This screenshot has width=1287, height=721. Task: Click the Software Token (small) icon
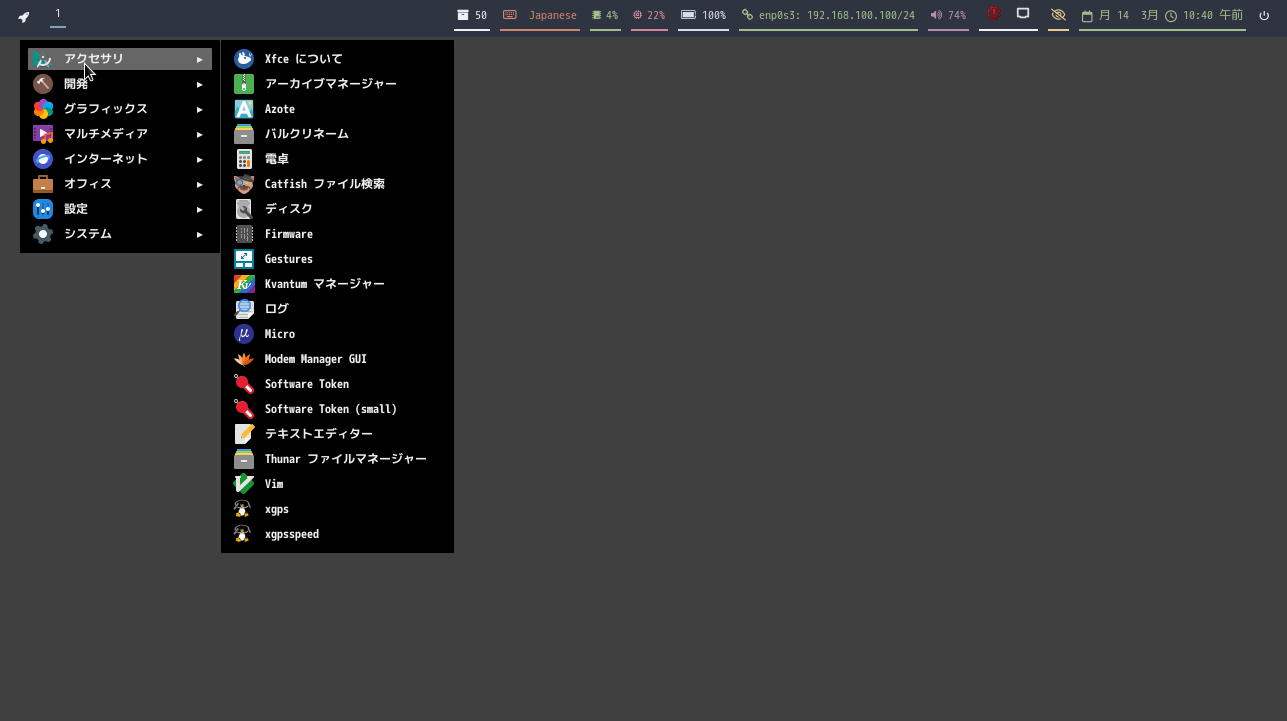[x=244, y=409]
